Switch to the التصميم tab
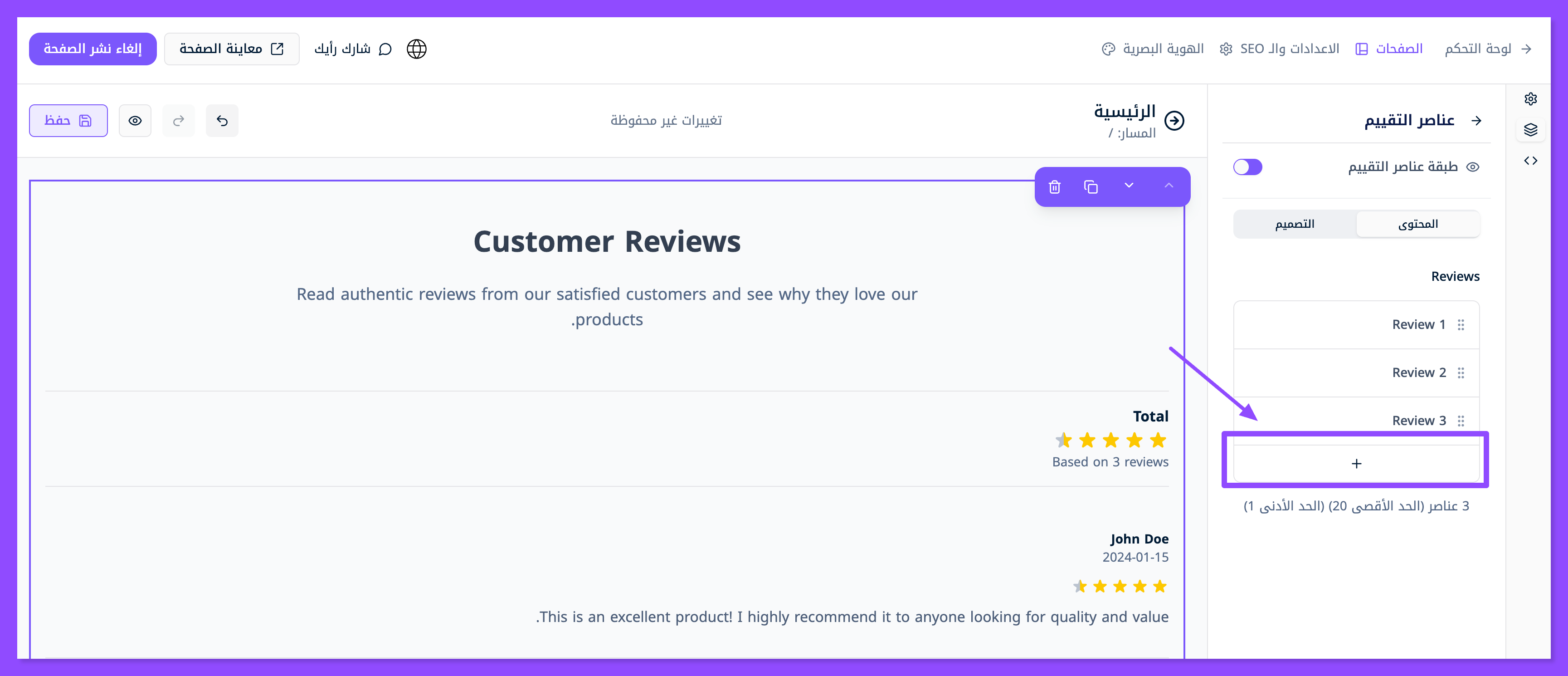Viewport: 1568px width, 676px height. pyautogui.click(x=1295, y=224)
